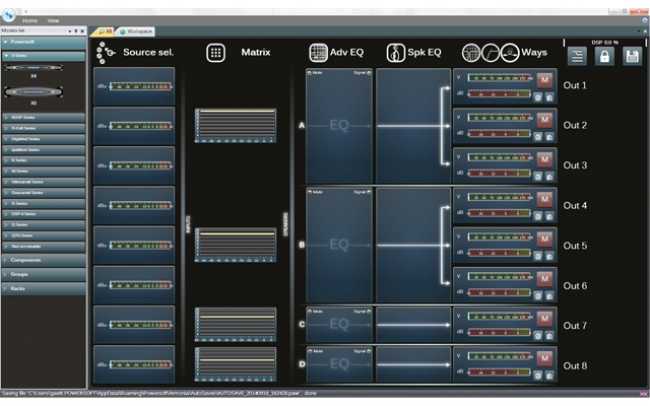Click the round application logo button
Image resolution: width=650 pixels, height=406 pixels.
(x=8, y=15)
